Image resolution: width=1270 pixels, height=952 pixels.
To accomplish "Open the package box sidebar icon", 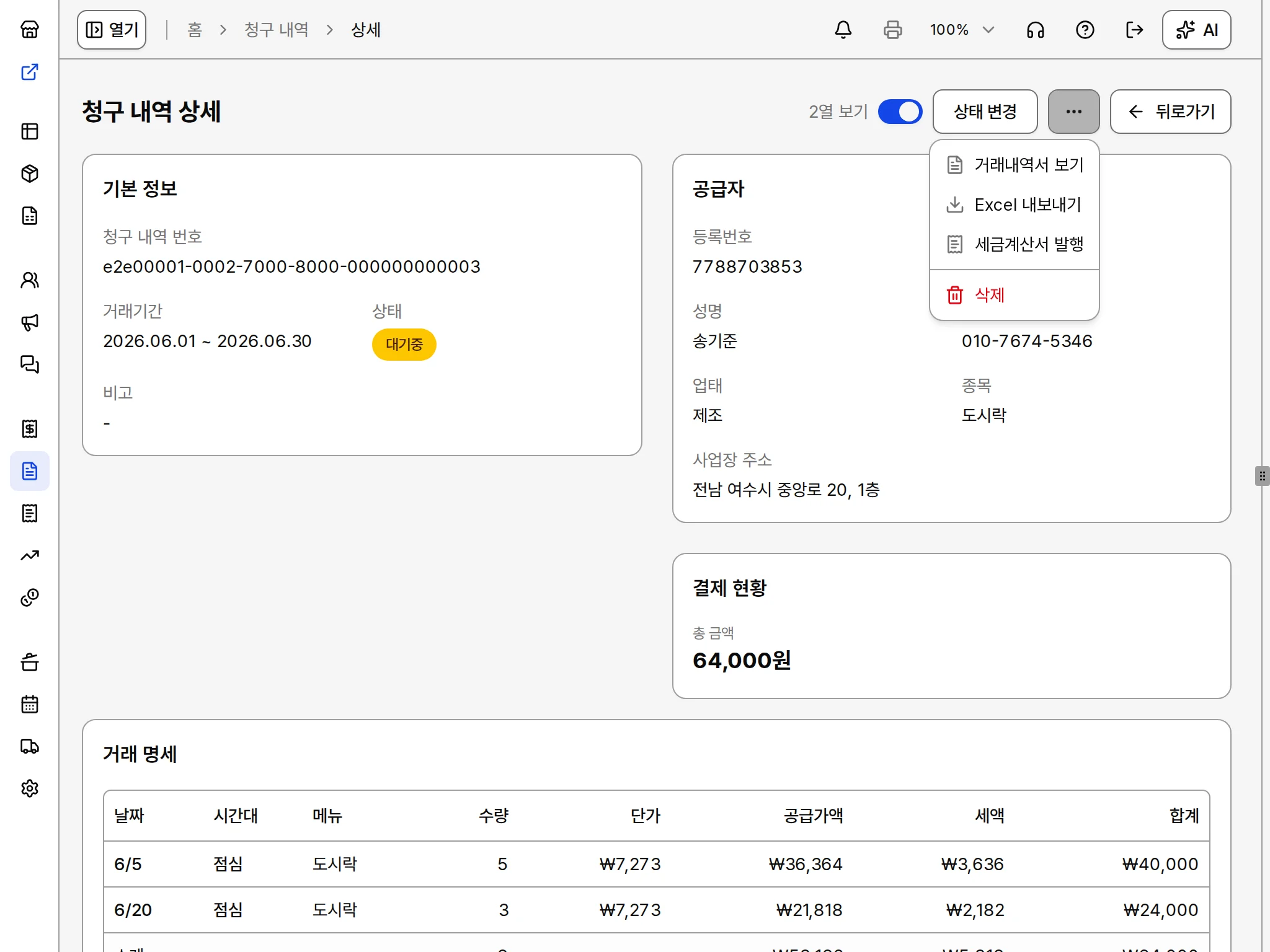I will (x=30, y=174).
